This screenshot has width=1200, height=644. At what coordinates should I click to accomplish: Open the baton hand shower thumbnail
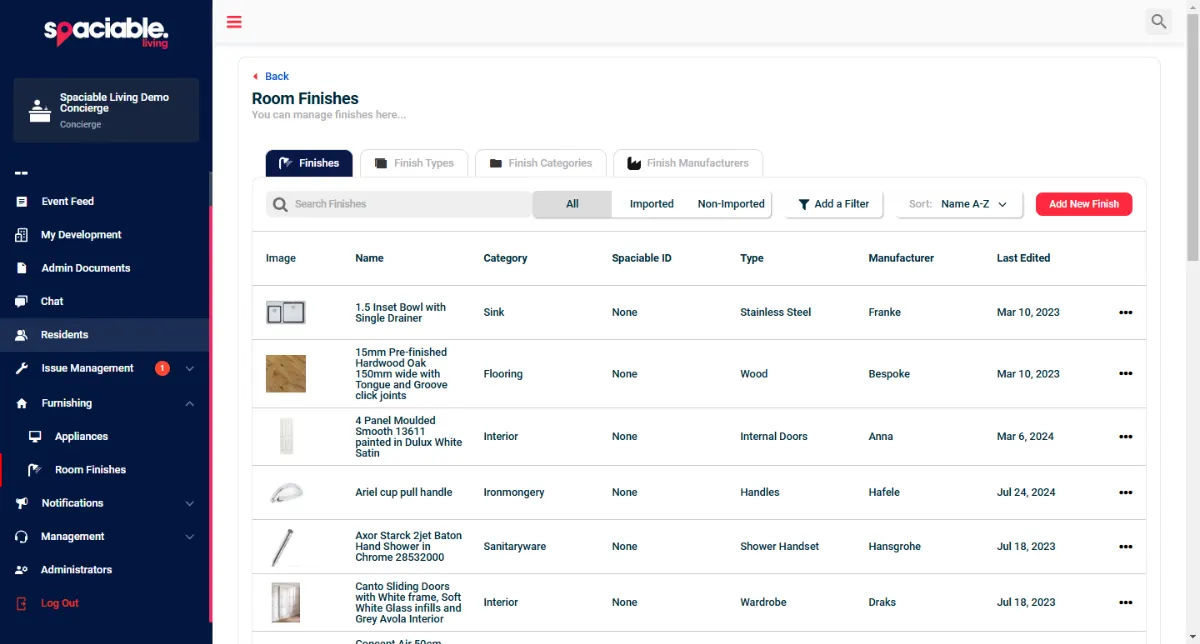[x=283, y=547]
